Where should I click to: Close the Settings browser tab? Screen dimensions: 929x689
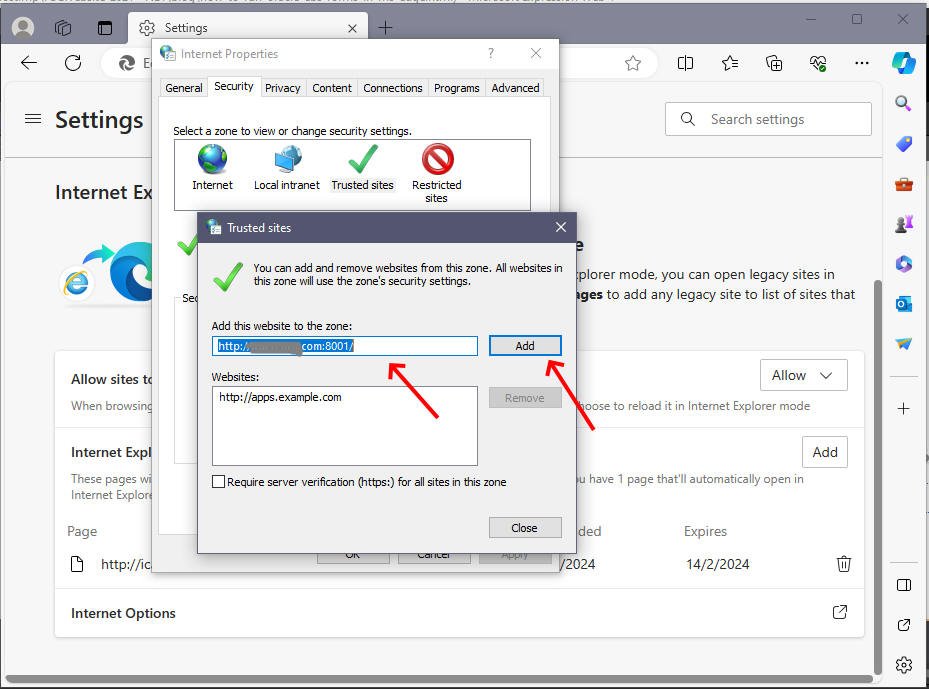pos(352,28)
